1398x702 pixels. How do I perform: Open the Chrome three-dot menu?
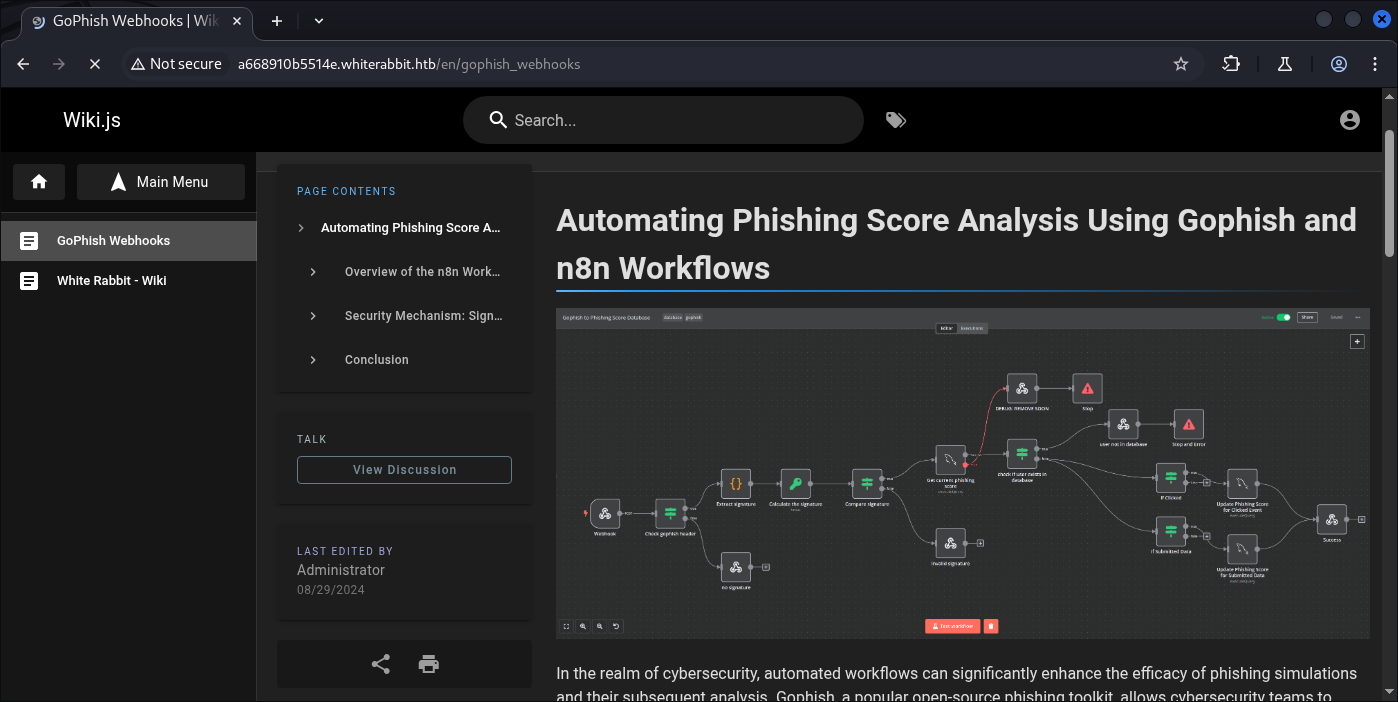tap(1373, 64)
